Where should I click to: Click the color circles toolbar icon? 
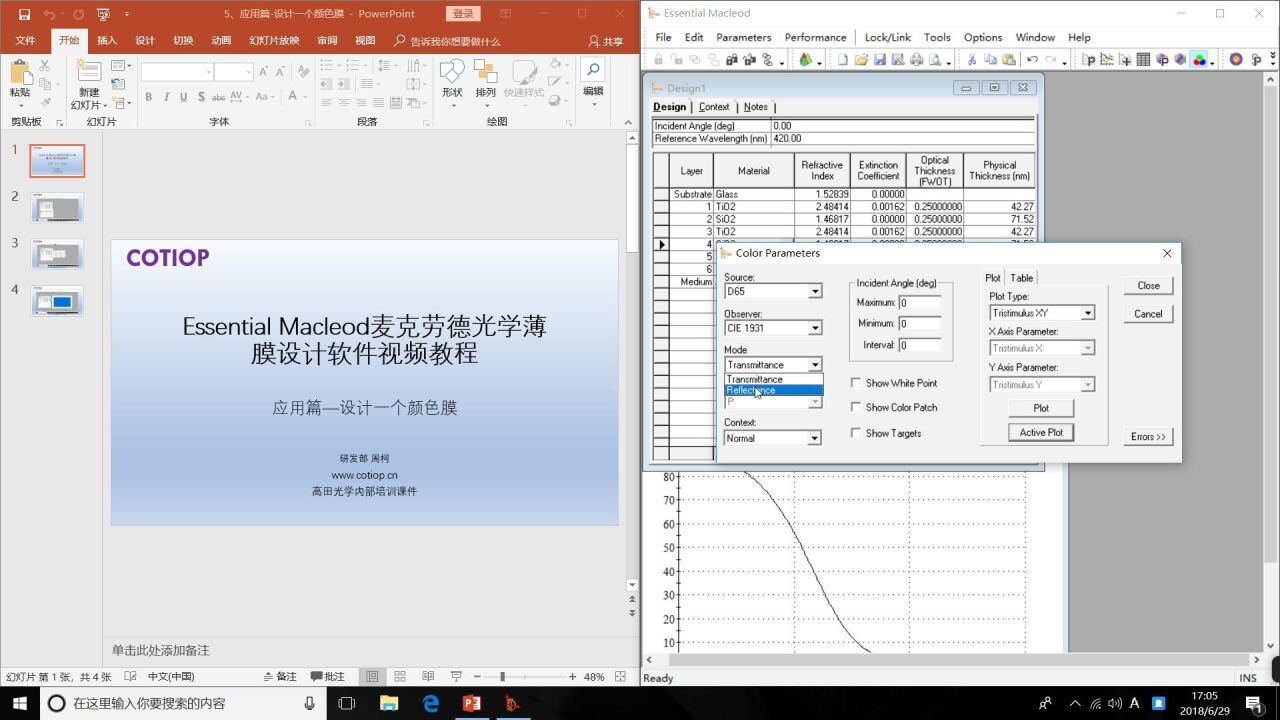tap(1199, 60)
